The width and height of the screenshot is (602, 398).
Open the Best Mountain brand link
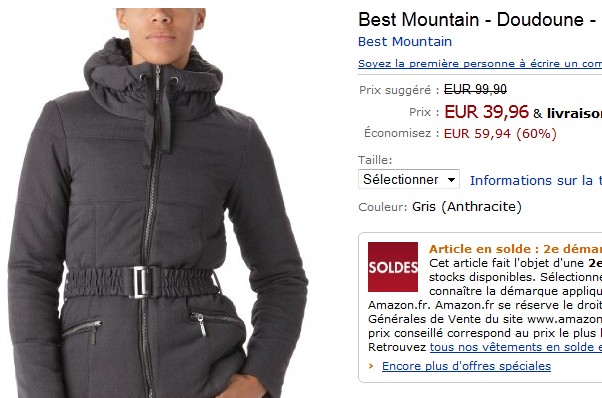click(405, 41)
